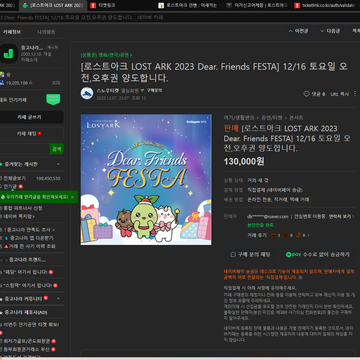Switch to the 나의활동 tab

(46, 32)
